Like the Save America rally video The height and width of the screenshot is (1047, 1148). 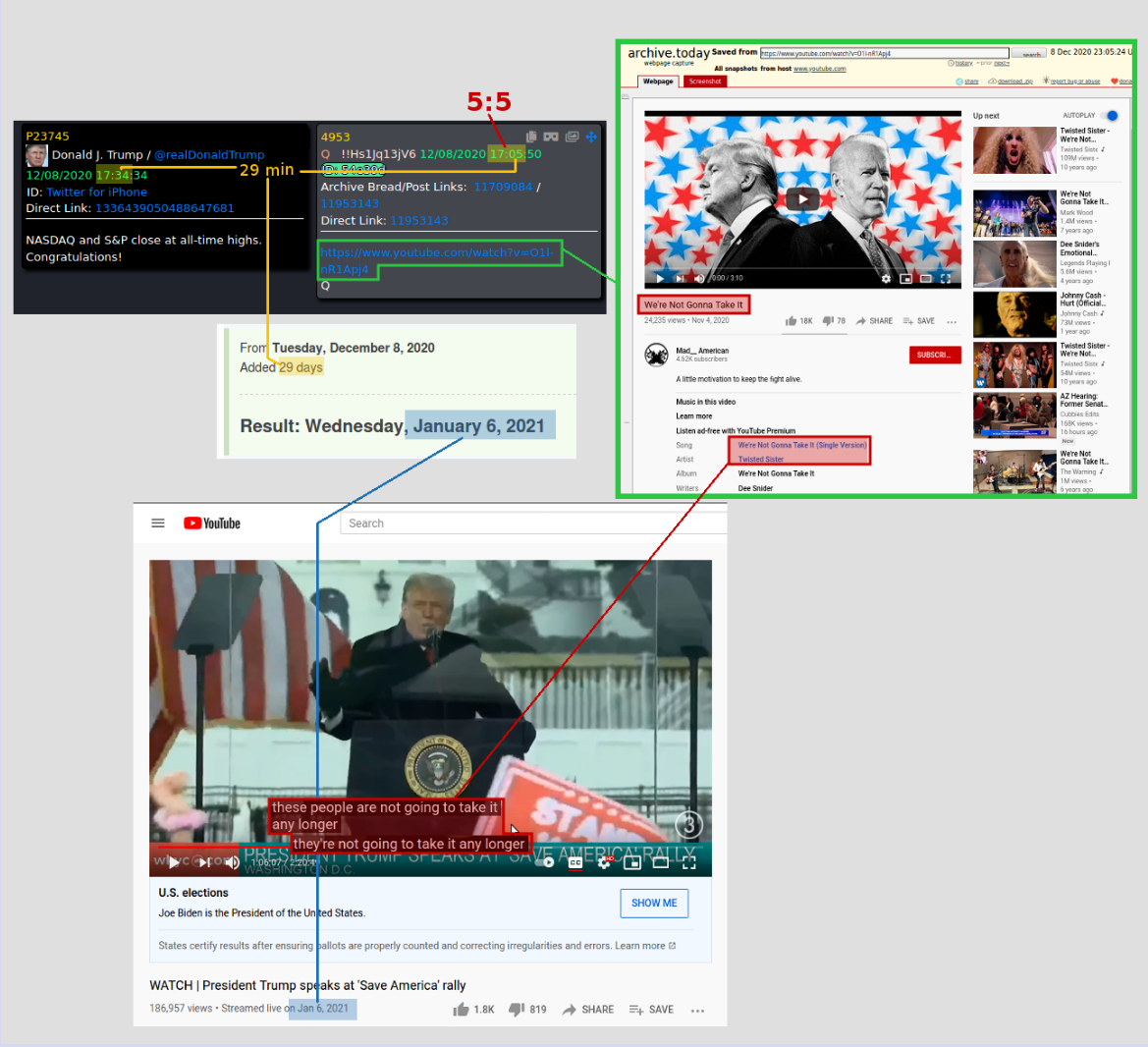point(473,1010)
